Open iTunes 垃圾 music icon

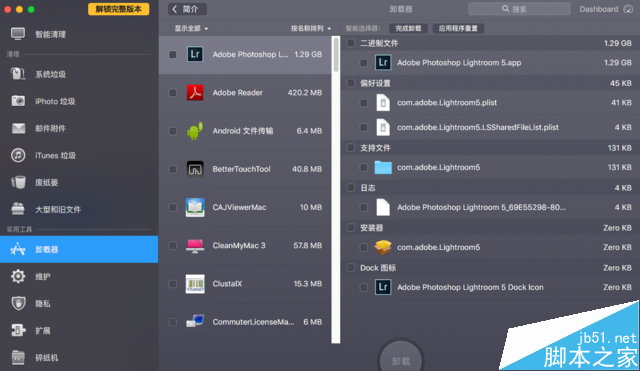click(18, 155)
